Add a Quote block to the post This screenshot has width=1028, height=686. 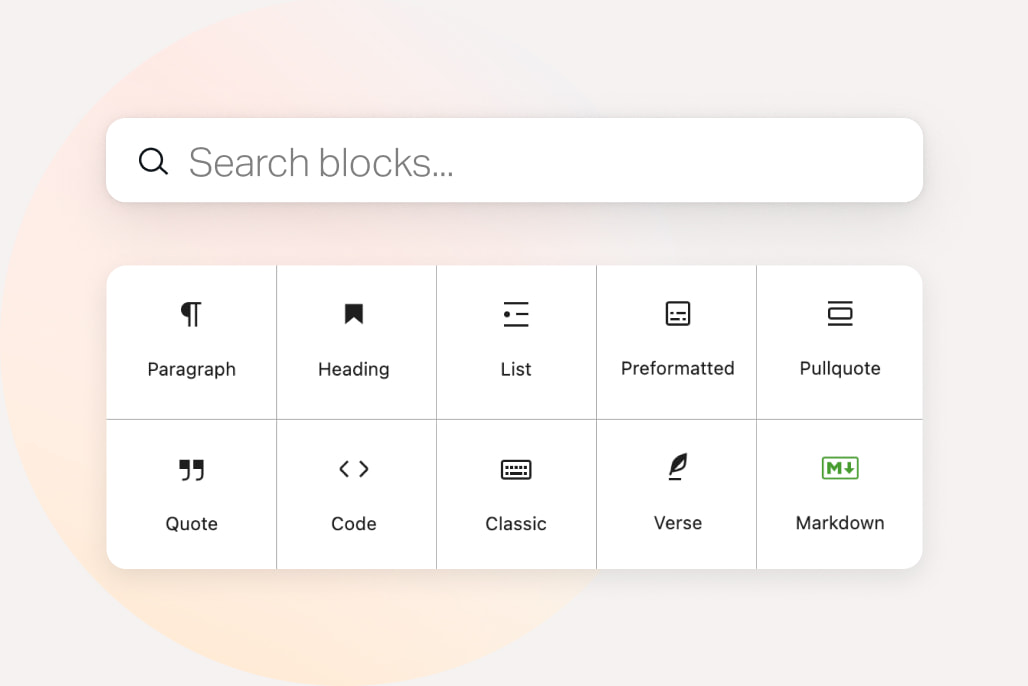coord(191,495)
